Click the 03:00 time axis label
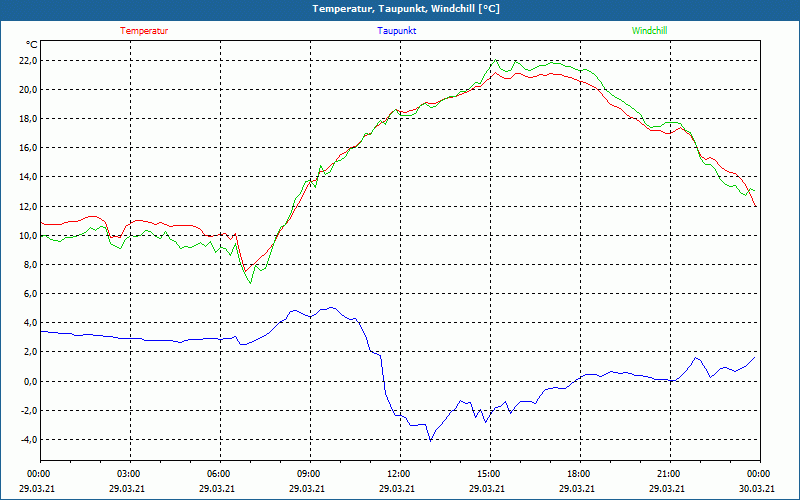 (x=131, y=474)
